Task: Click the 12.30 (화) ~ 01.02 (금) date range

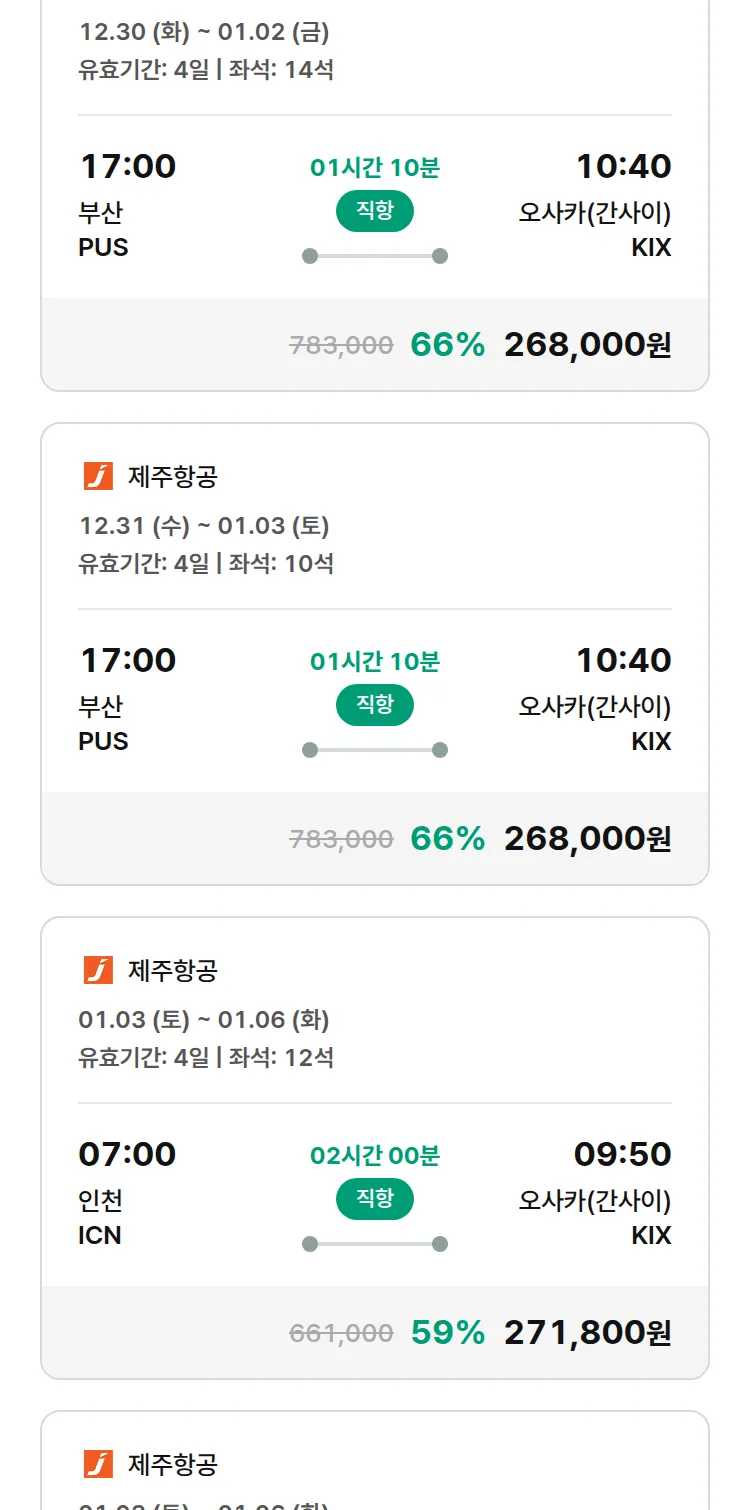Action: (204, 32)
